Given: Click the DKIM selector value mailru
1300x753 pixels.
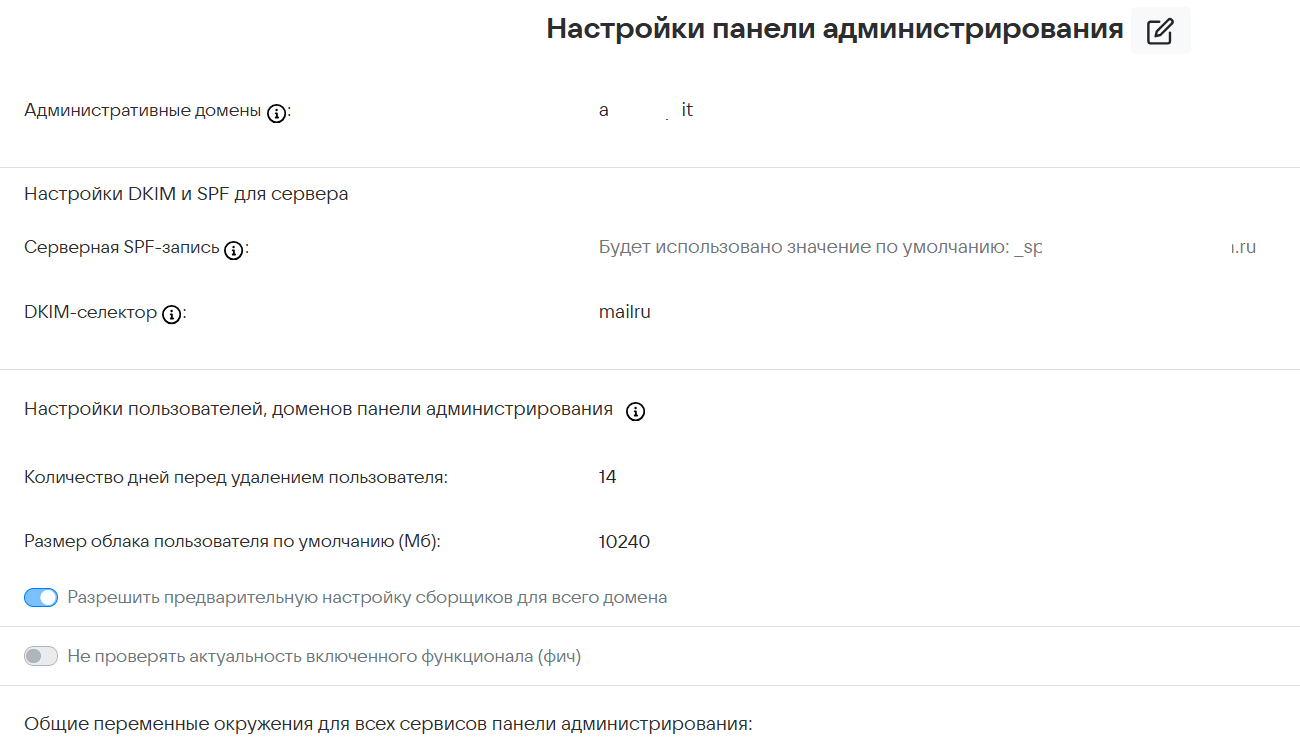Looking at the screenshot, I should [x=625, y=312].
